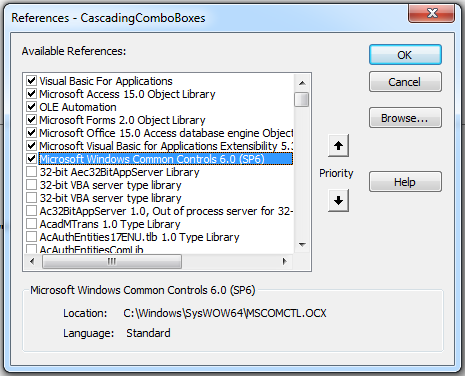Uncheck Visual Basic For Applications reference
Screen dimensions: 465x376
tap(31, 81)
